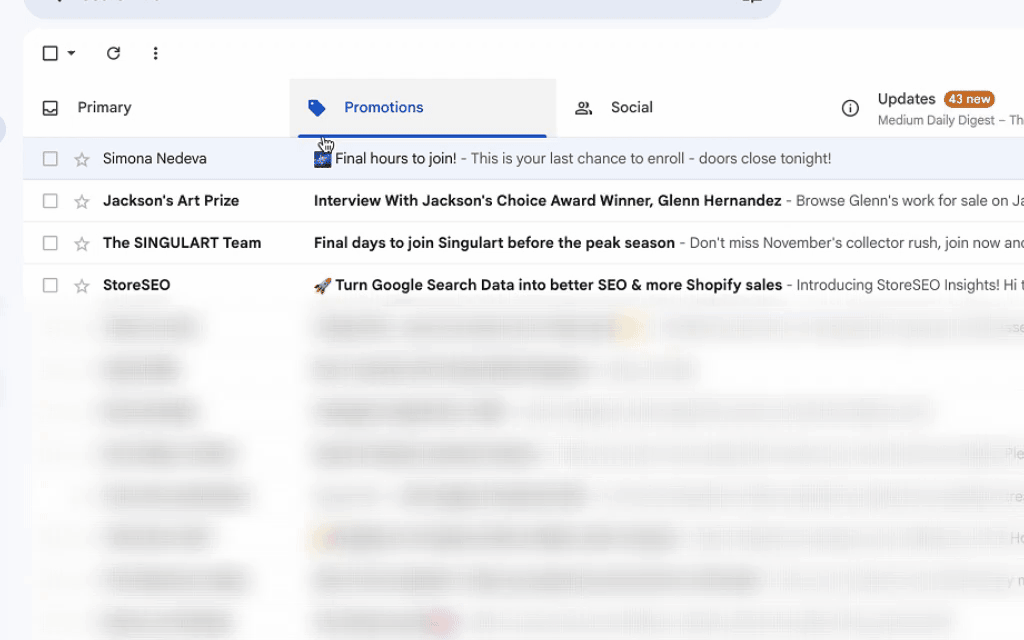Select the Jackson's Art Prize email checkbox
The height and width of the screenshot is (640, 1024).
coord(50,201)
